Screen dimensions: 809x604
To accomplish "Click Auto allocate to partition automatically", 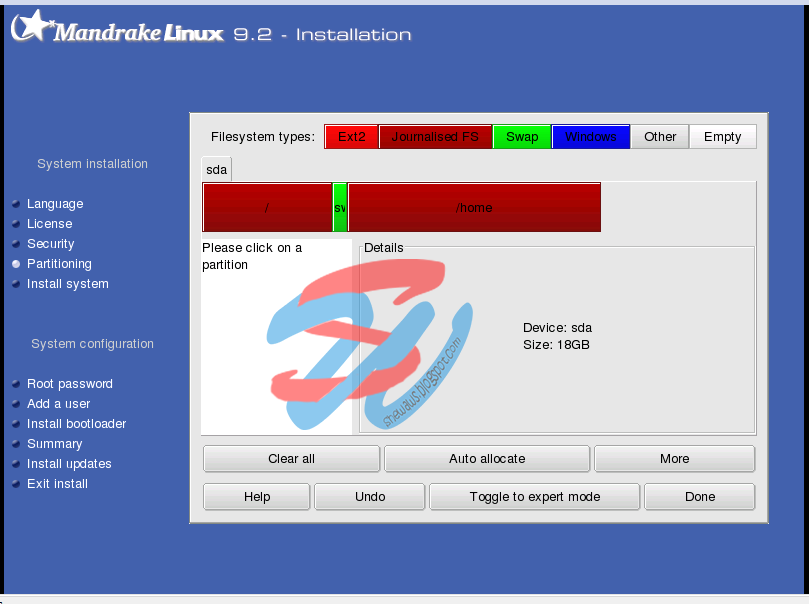I will point(487,458).
